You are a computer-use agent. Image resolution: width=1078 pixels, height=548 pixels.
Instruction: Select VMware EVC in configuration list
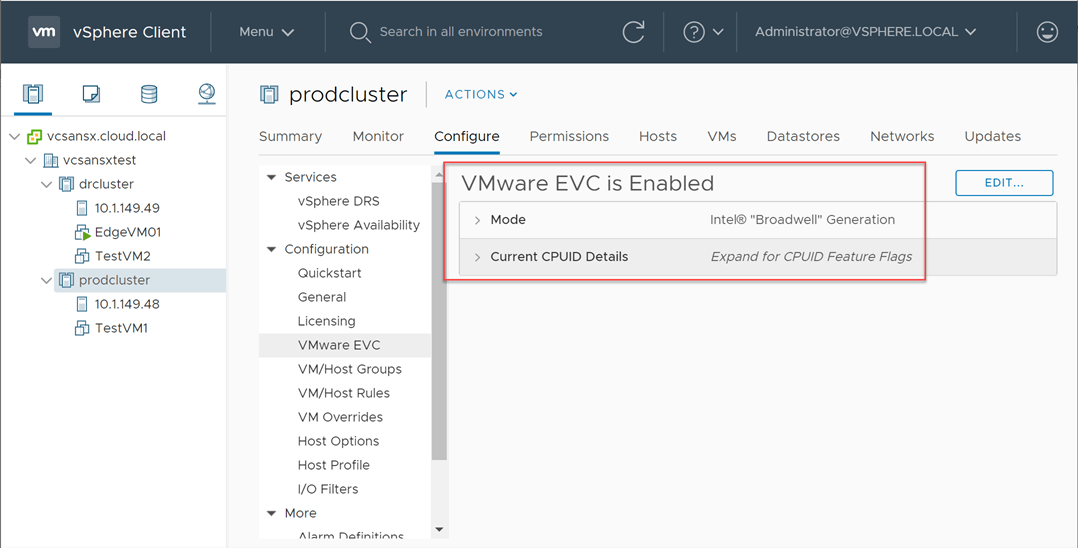[345, 345]
